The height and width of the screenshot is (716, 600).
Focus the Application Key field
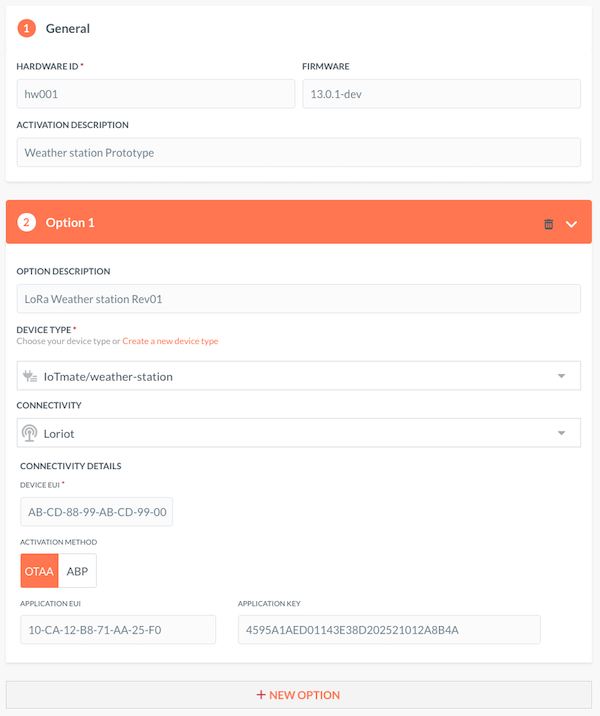tap(388, 629)
